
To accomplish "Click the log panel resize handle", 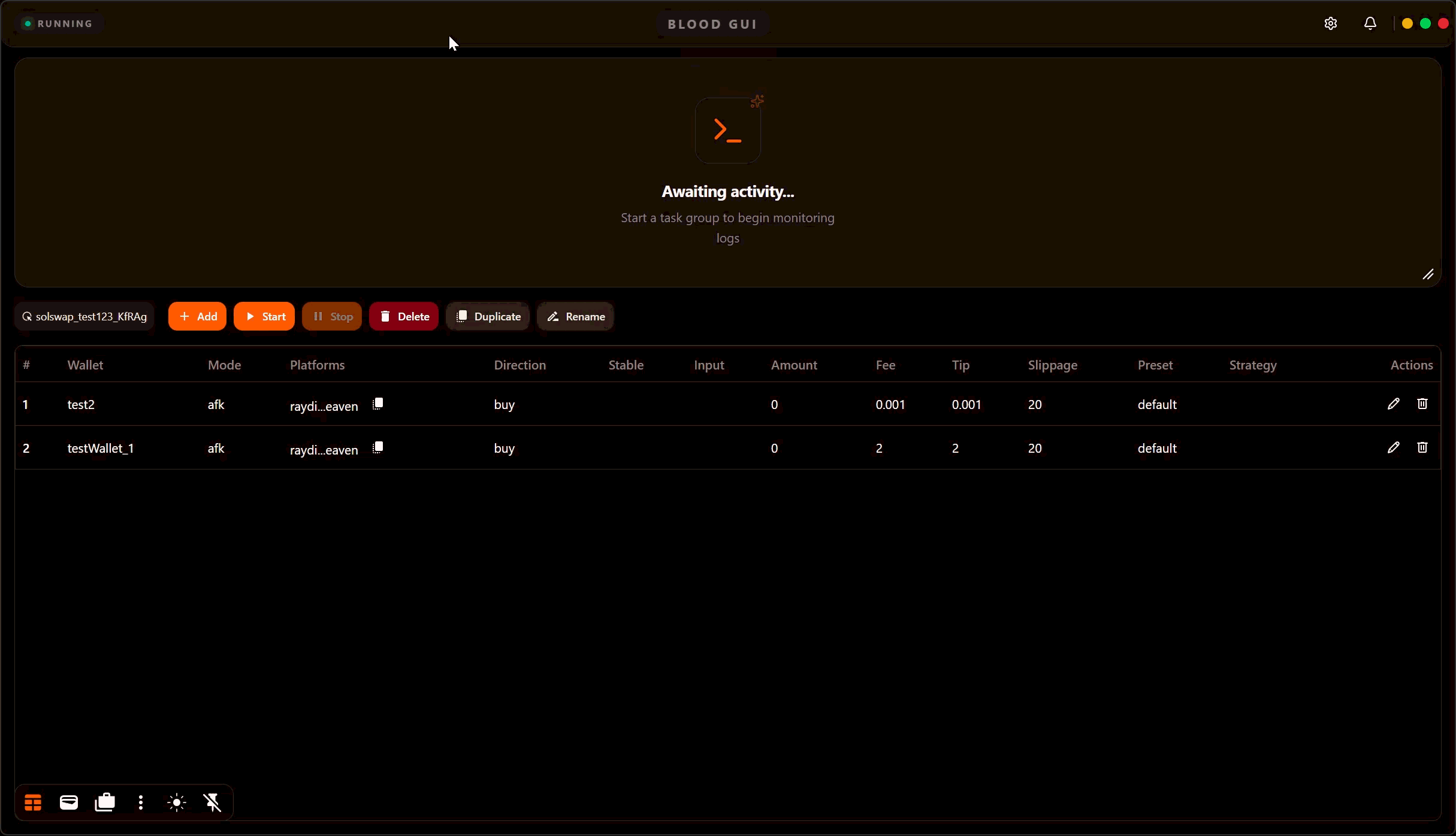I will pyautogui.click(x=1428, y=274).
